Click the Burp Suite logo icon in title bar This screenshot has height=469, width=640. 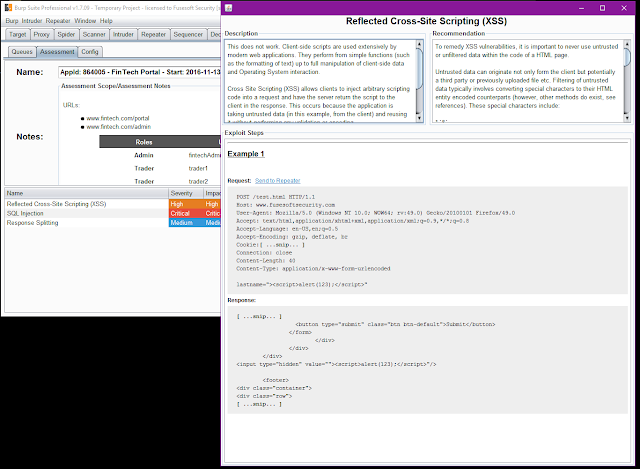pyautogui.click(x=8, y=7)
